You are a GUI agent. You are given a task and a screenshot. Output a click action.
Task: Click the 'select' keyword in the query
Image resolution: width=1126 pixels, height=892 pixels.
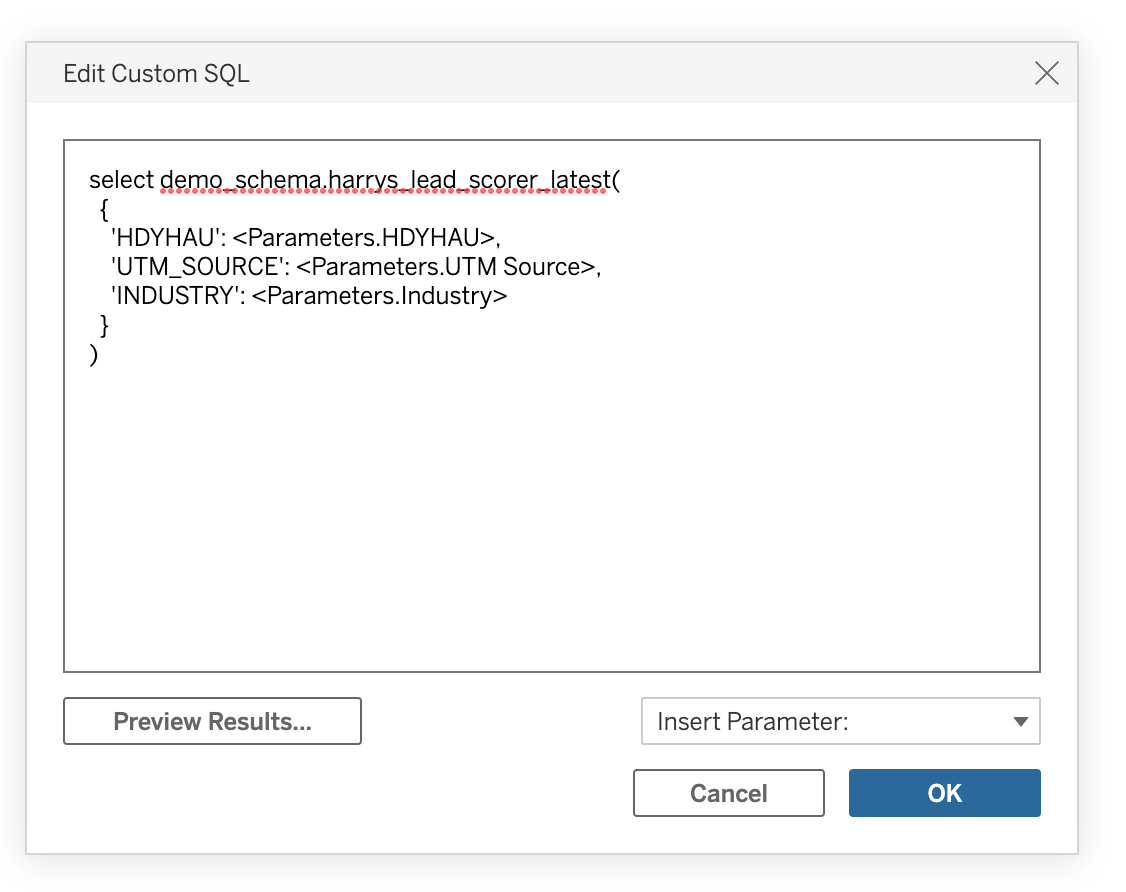coord(121,180)
